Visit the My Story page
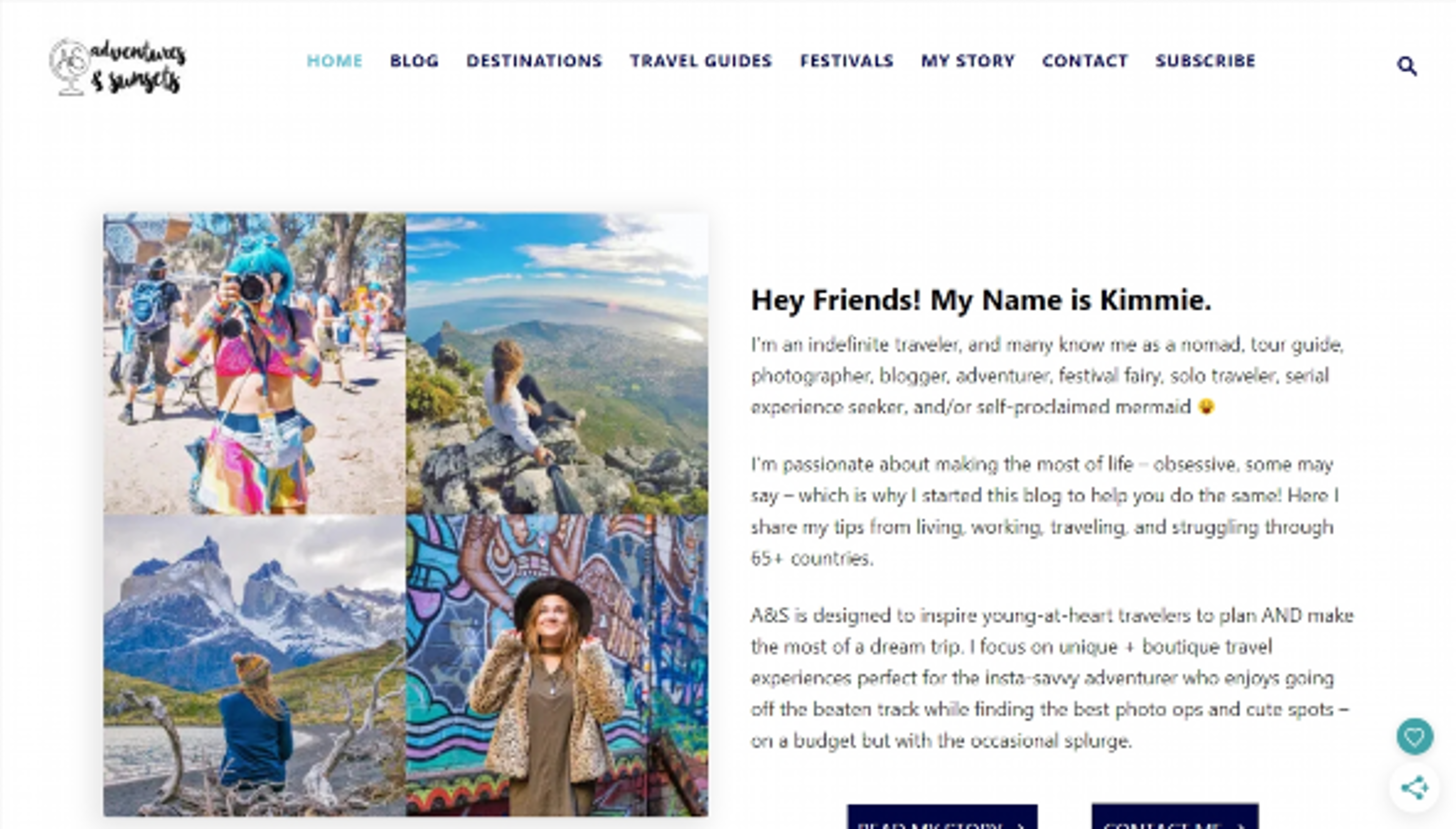The image size is (1456, 829). [968, 60]
